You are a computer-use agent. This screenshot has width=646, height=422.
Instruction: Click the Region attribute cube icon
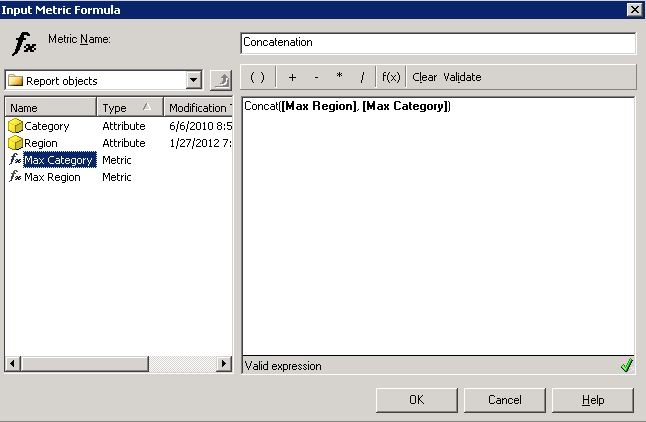[x=15, y=144]
